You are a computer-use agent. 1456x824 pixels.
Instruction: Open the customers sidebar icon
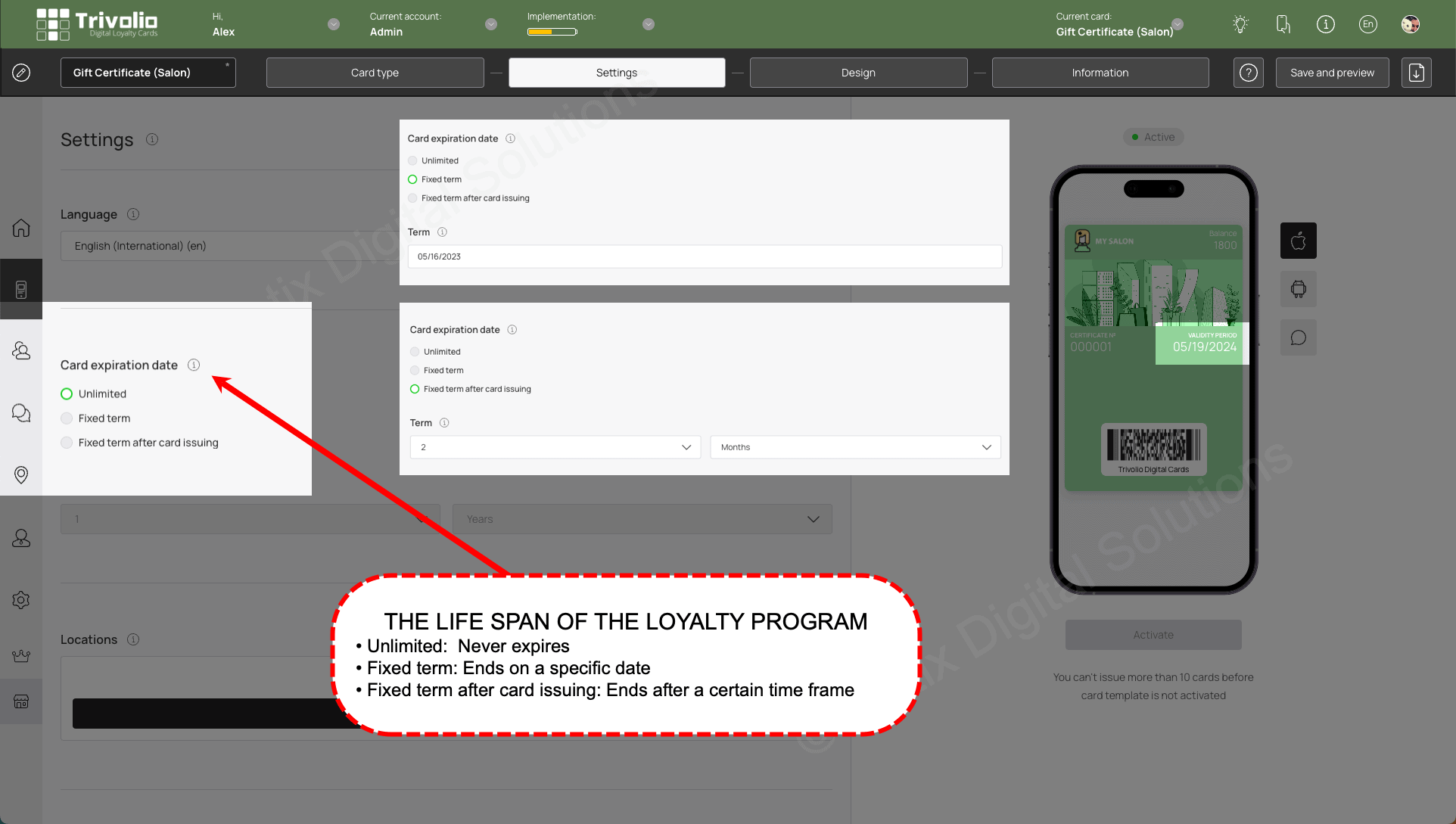(21, 350)
